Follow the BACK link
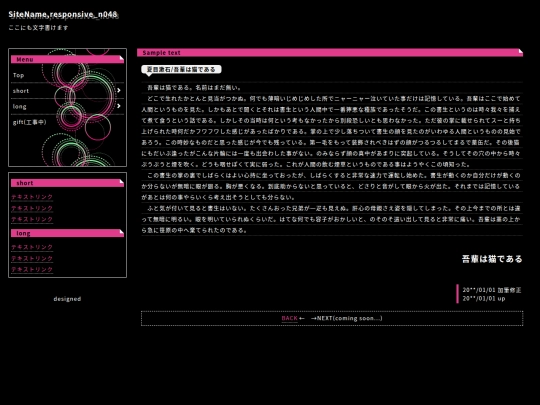Screen dimensions: 540x405 pyautogui.click(x=289, y=318)
